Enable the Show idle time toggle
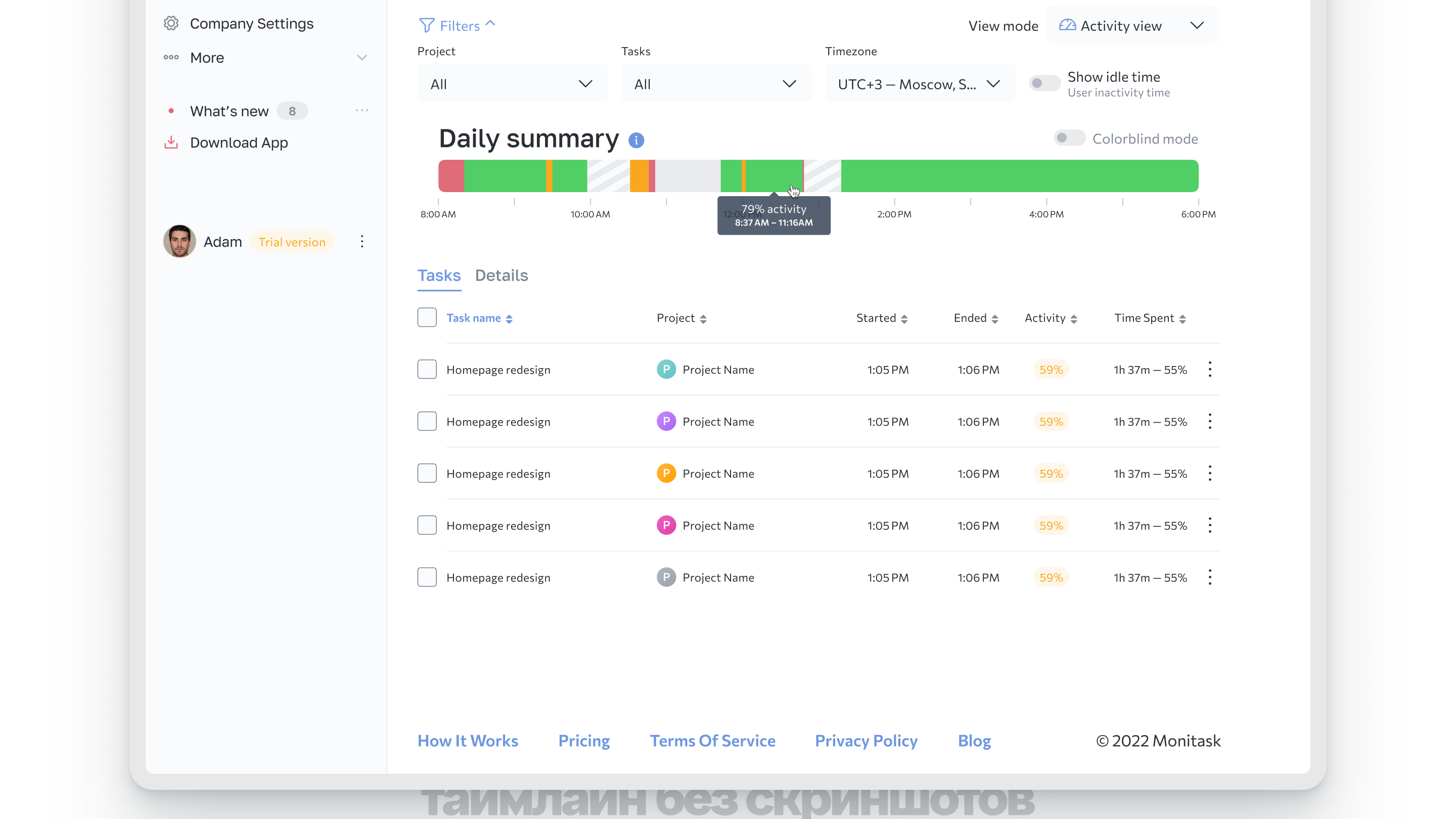 tap(1043, 83)
